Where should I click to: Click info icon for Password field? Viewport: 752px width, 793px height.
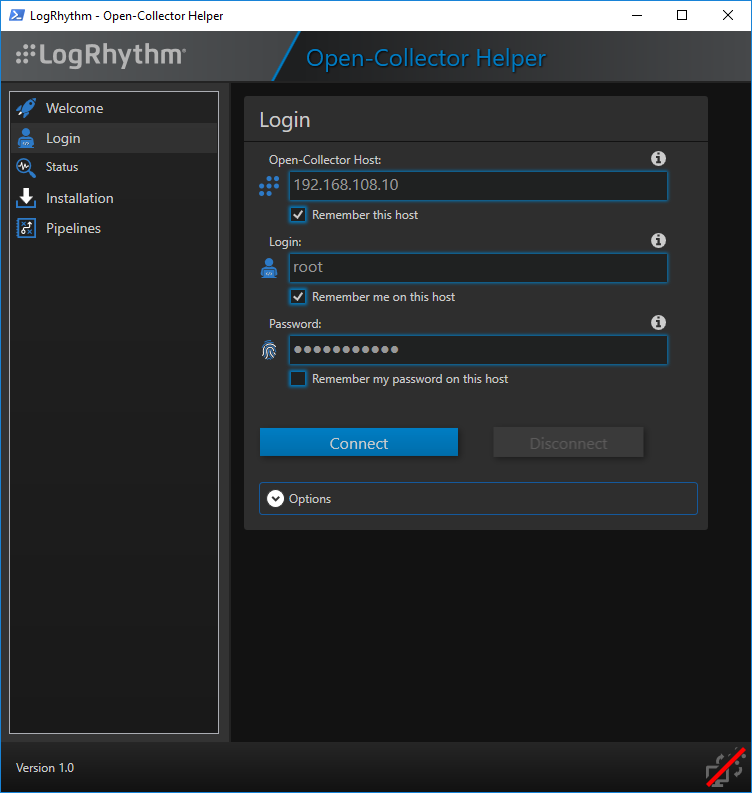[x=658, y=322]
